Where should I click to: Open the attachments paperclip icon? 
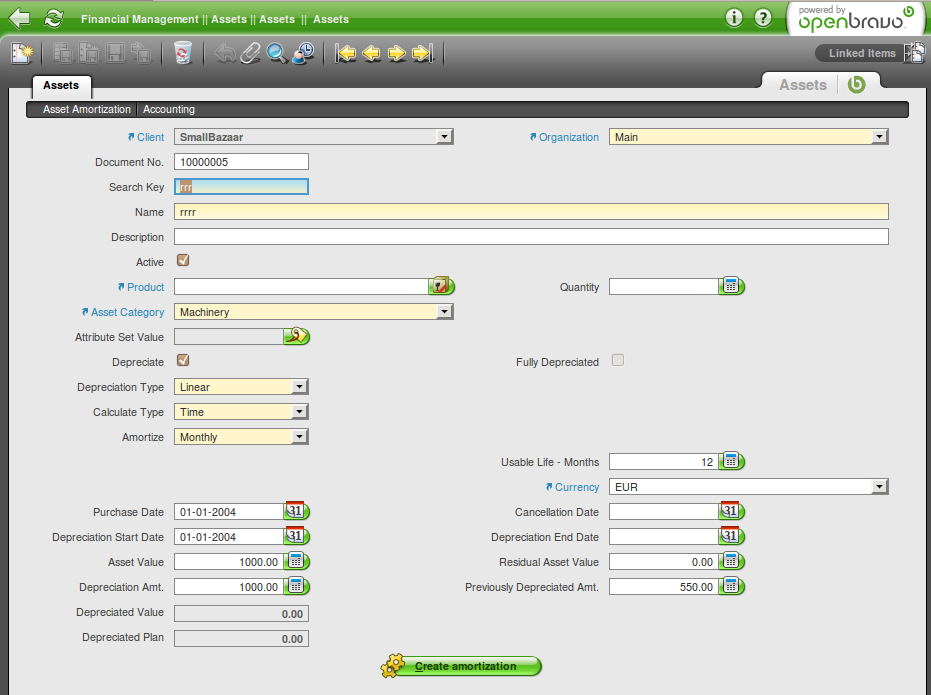coord(251,53)
